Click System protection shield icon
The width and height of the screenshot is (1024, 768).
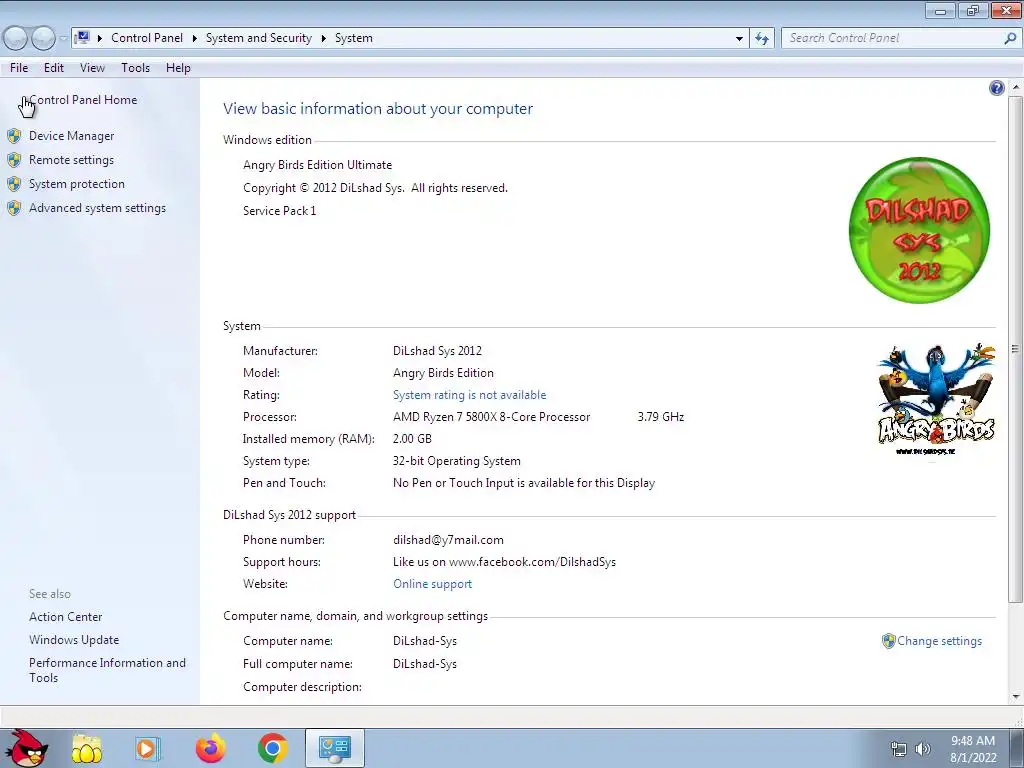[x=14, y=184]
